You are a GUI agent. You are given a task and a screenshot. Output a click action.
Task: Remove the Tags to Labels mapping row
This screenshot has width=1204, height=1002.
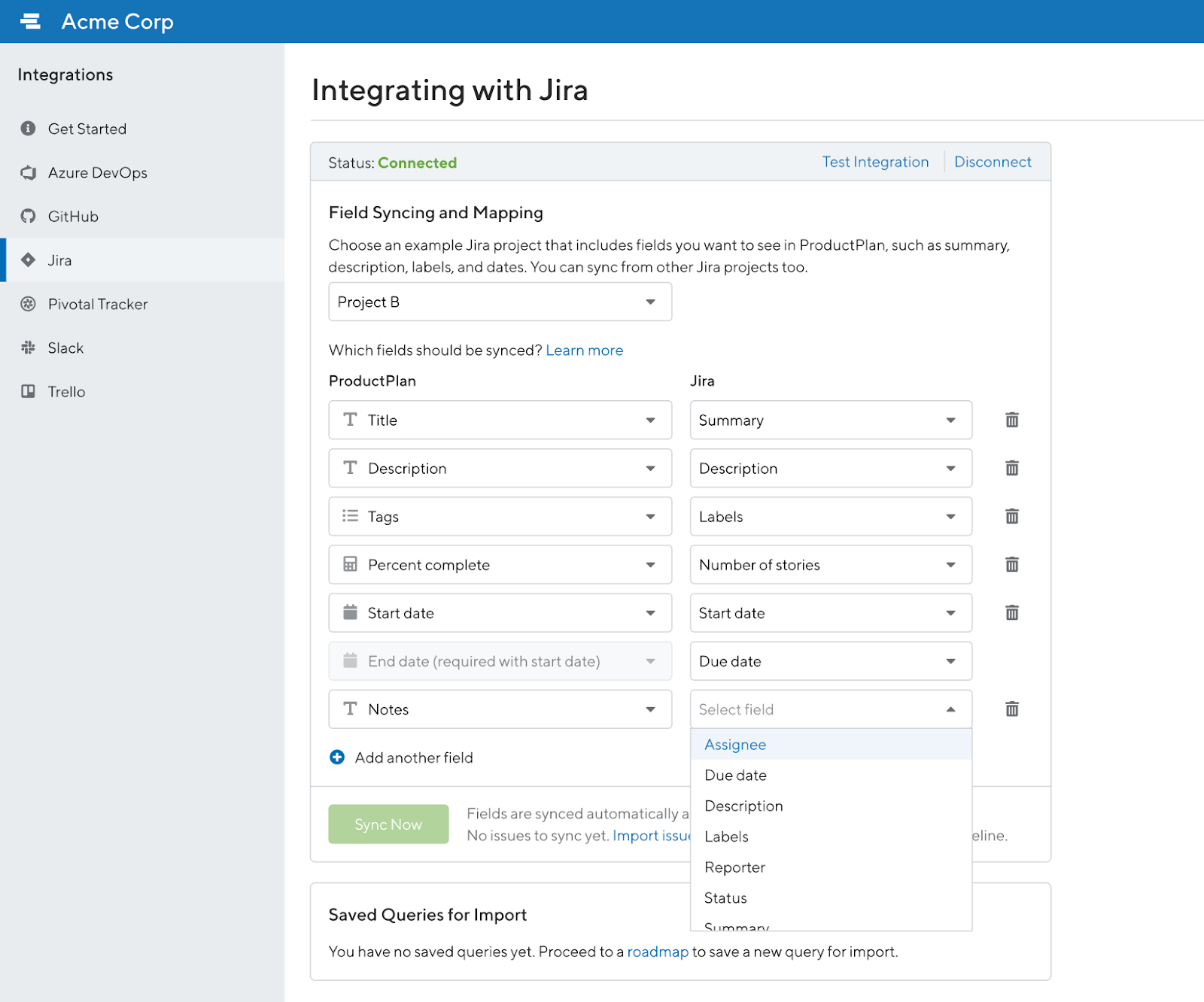(1011, 517)
